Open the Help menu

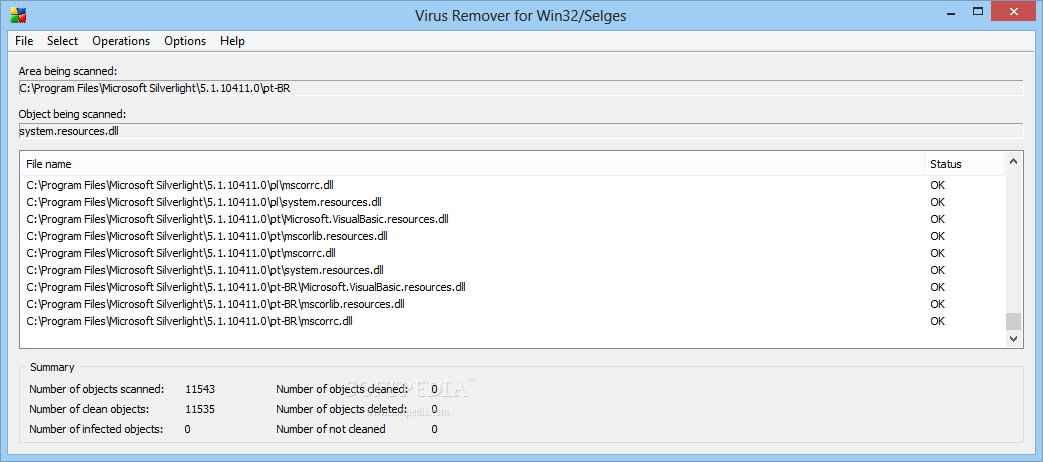[x=232, y=41]
